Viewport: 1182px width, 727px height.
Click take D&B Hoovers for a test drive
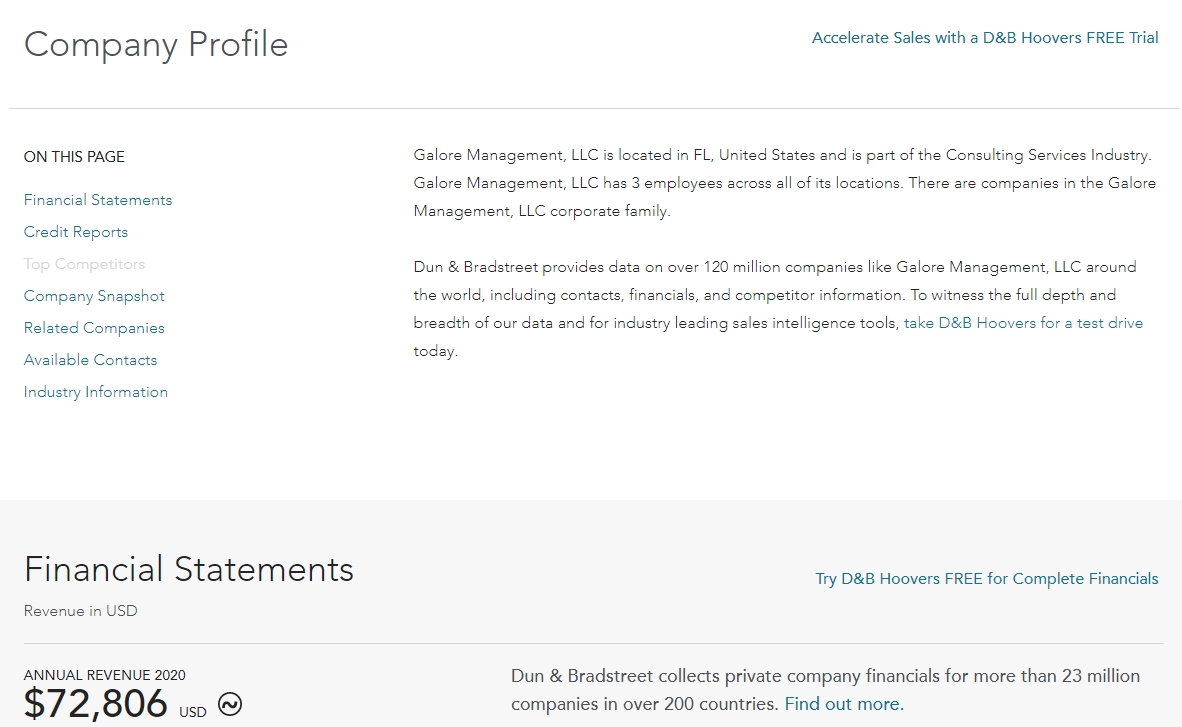click(1022, 323)
